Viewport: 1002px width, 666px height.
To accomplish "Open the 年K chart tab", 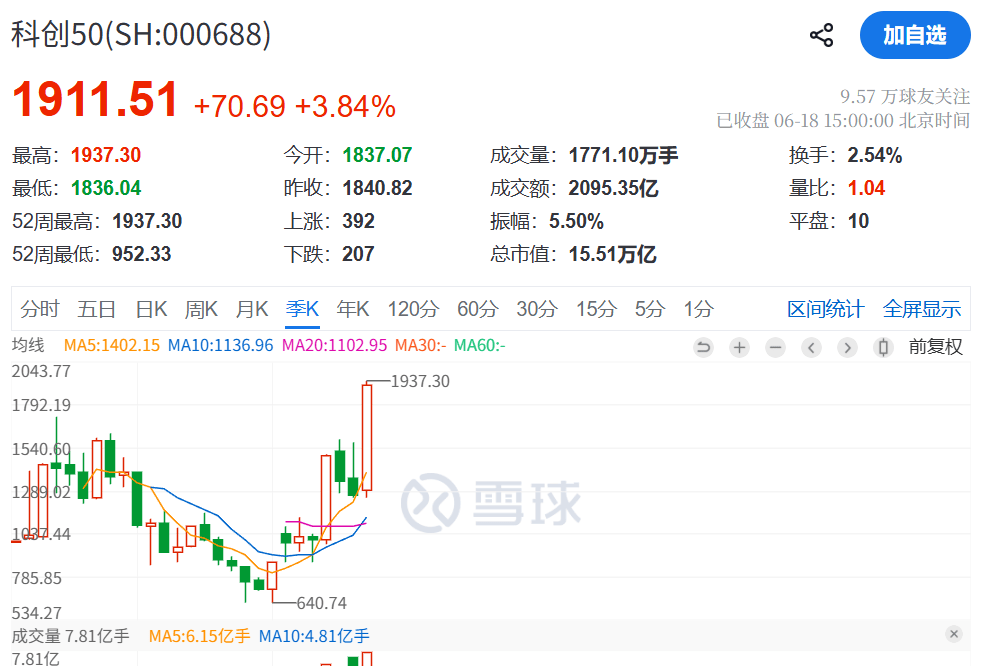I will tap(353, 309).
